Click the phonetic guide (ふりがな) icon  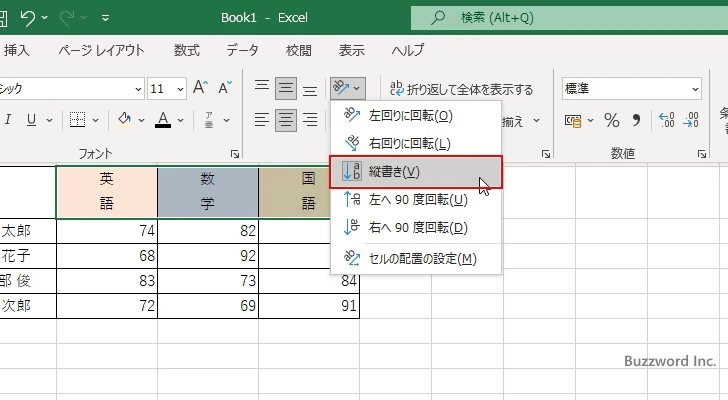click(209, 120)
